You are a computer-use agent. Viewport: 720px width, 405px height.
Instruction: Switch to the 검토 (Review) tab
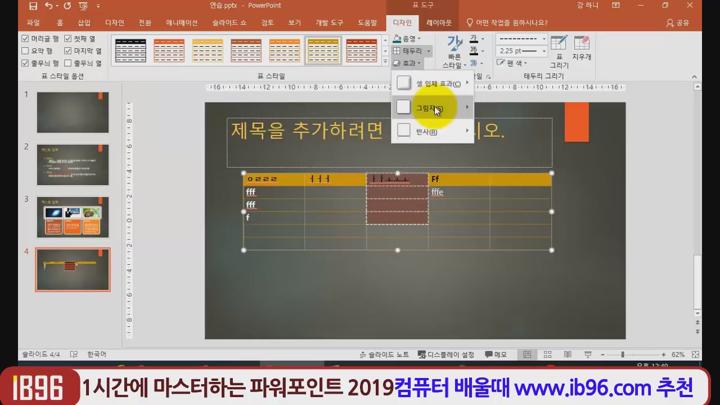(x=267, y=22)
